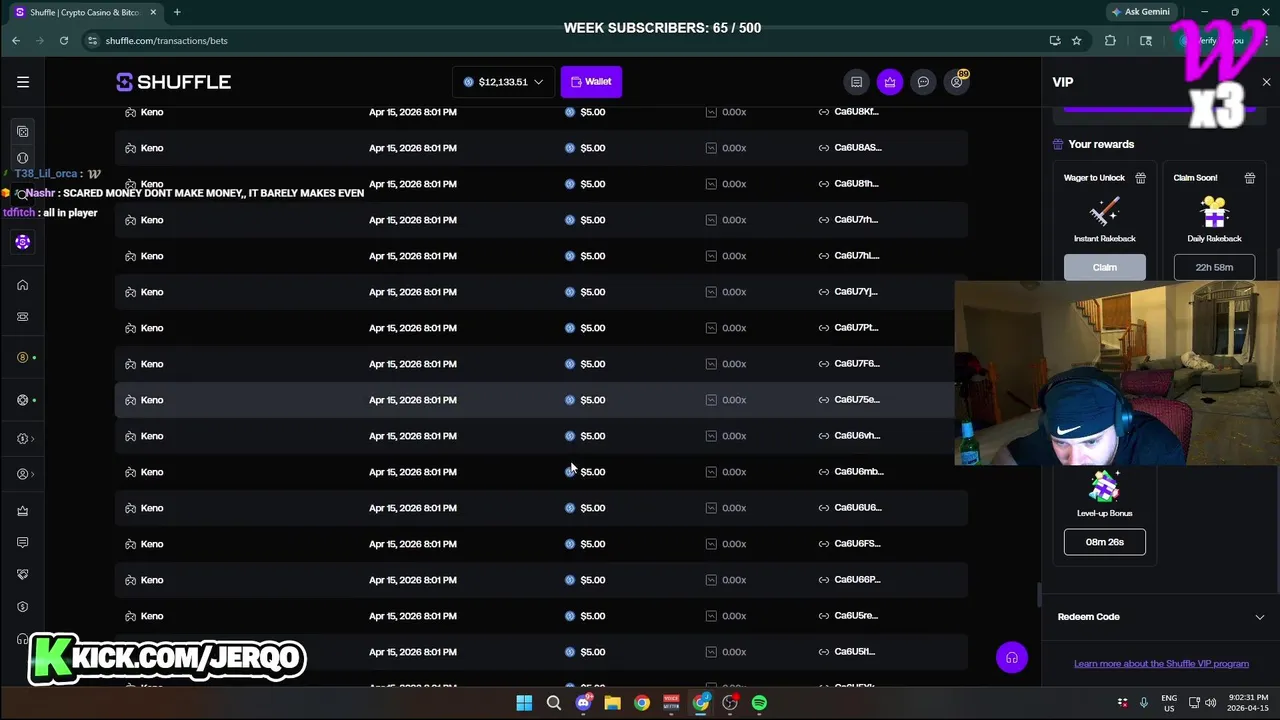The height and width of the screenshot is (720, 1280).
Task: Click tray microphone icon
Action: pyautogui.click(x=1144, y=703)
